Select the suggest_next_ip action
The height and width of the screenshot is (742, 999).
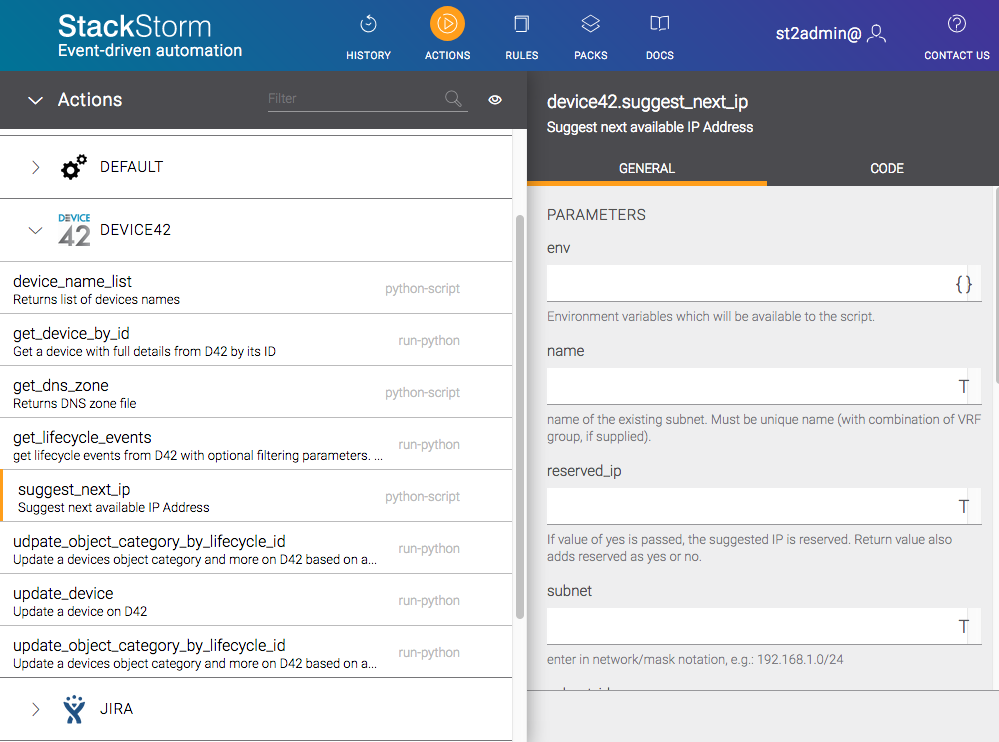click(x=256, y=496)
